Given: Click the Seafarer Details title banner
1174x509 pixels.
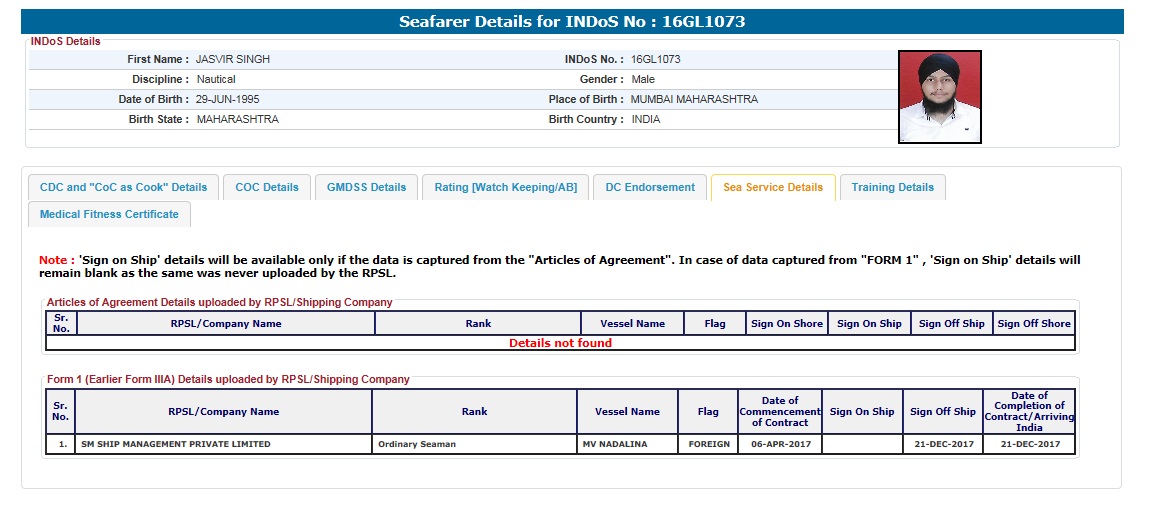Looking at the screenshot, I should tap(572, 21).
